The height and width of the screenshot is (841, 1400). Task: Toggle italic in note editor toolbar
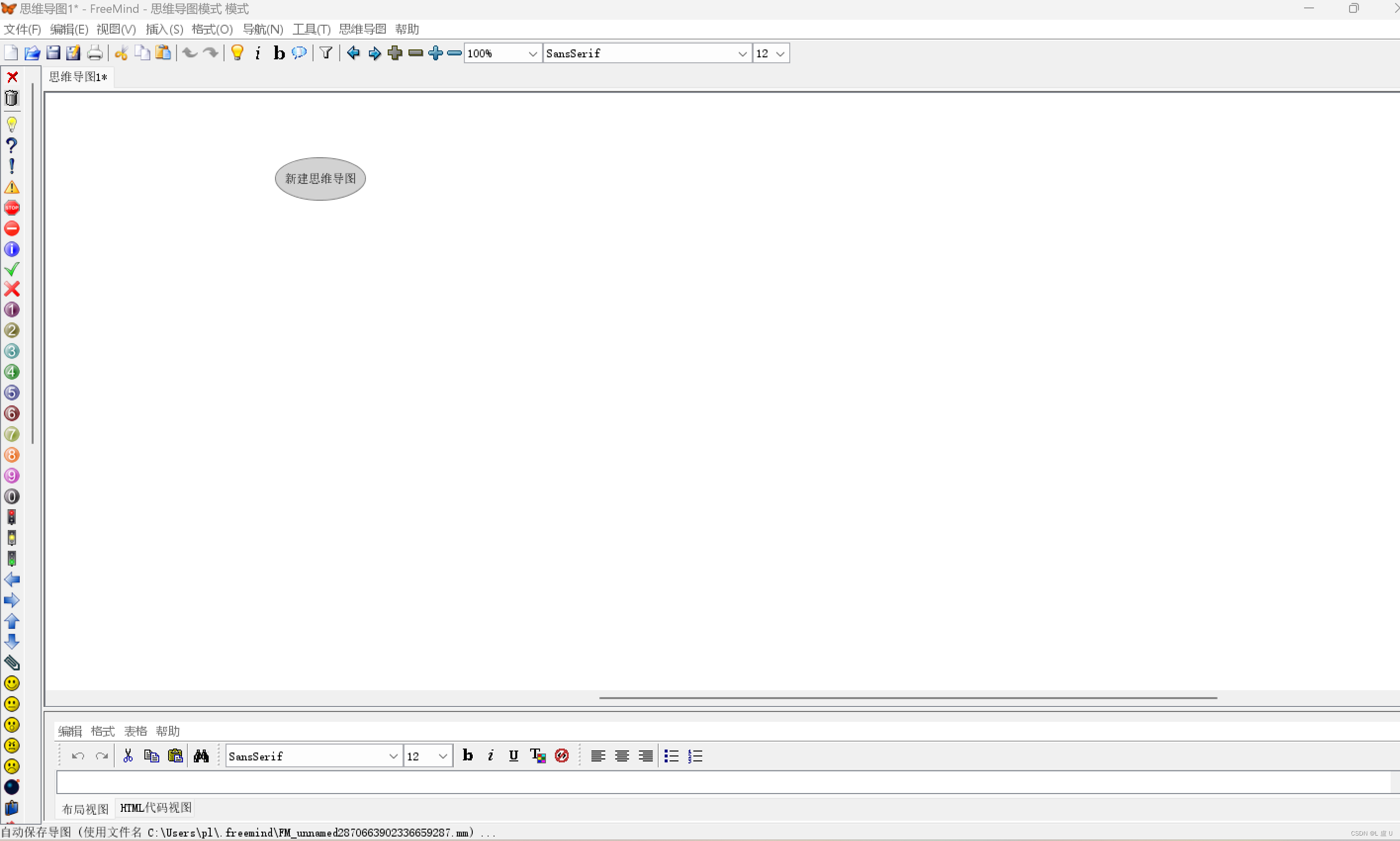(491, 756)
